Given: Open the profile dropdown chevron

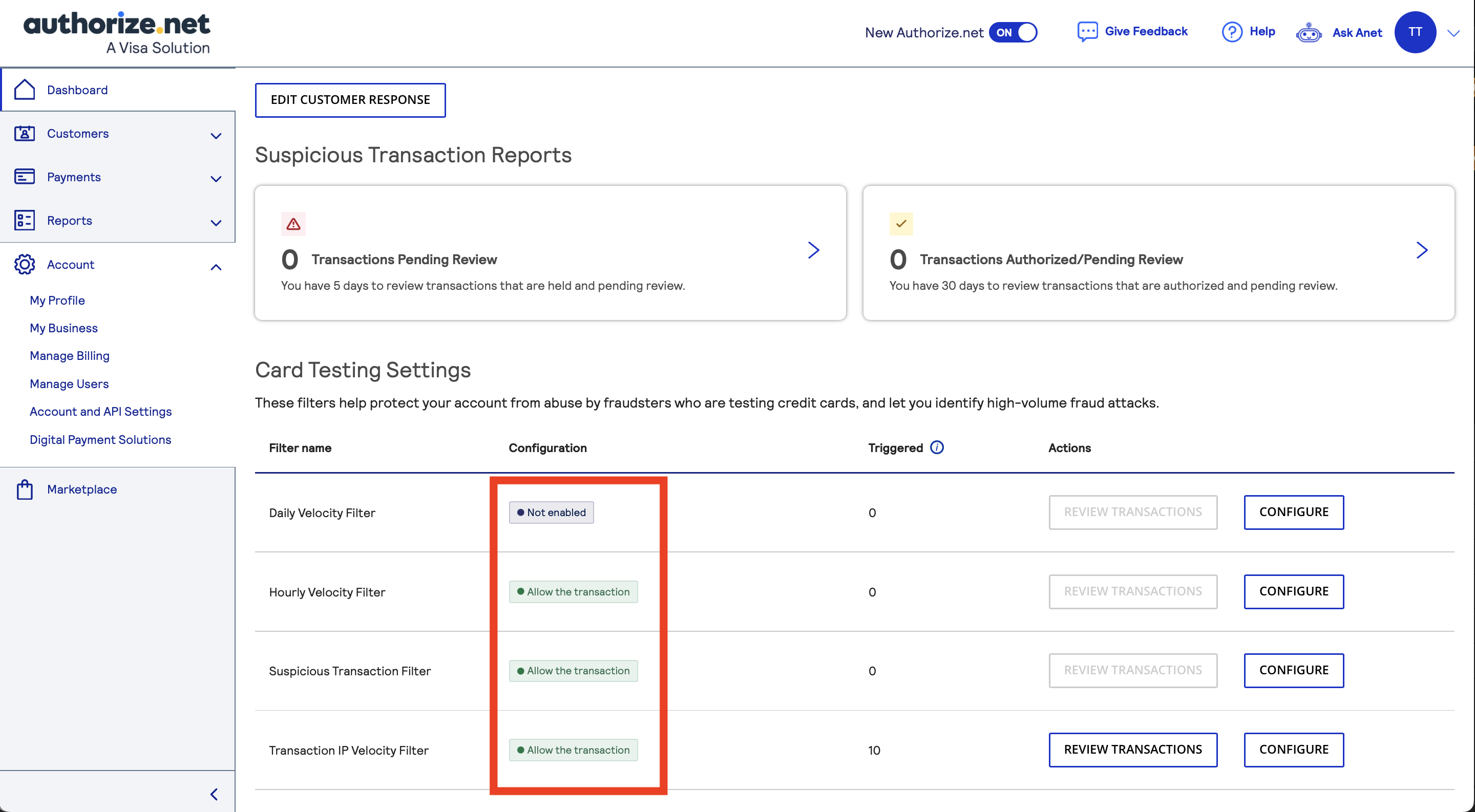Looking at the screenshot, I should click(1453, 33).
